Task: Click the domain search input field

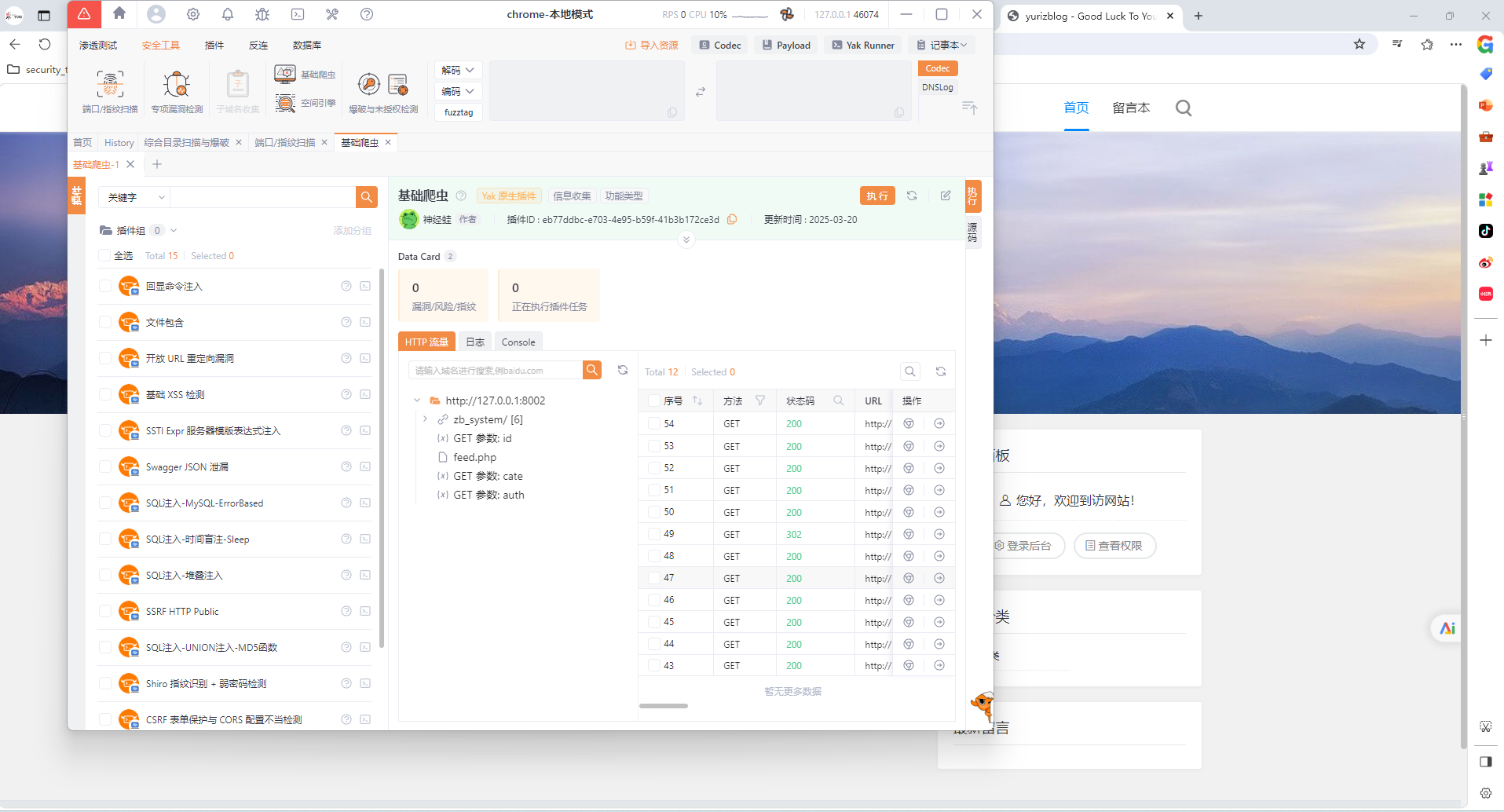Action: 495,370
